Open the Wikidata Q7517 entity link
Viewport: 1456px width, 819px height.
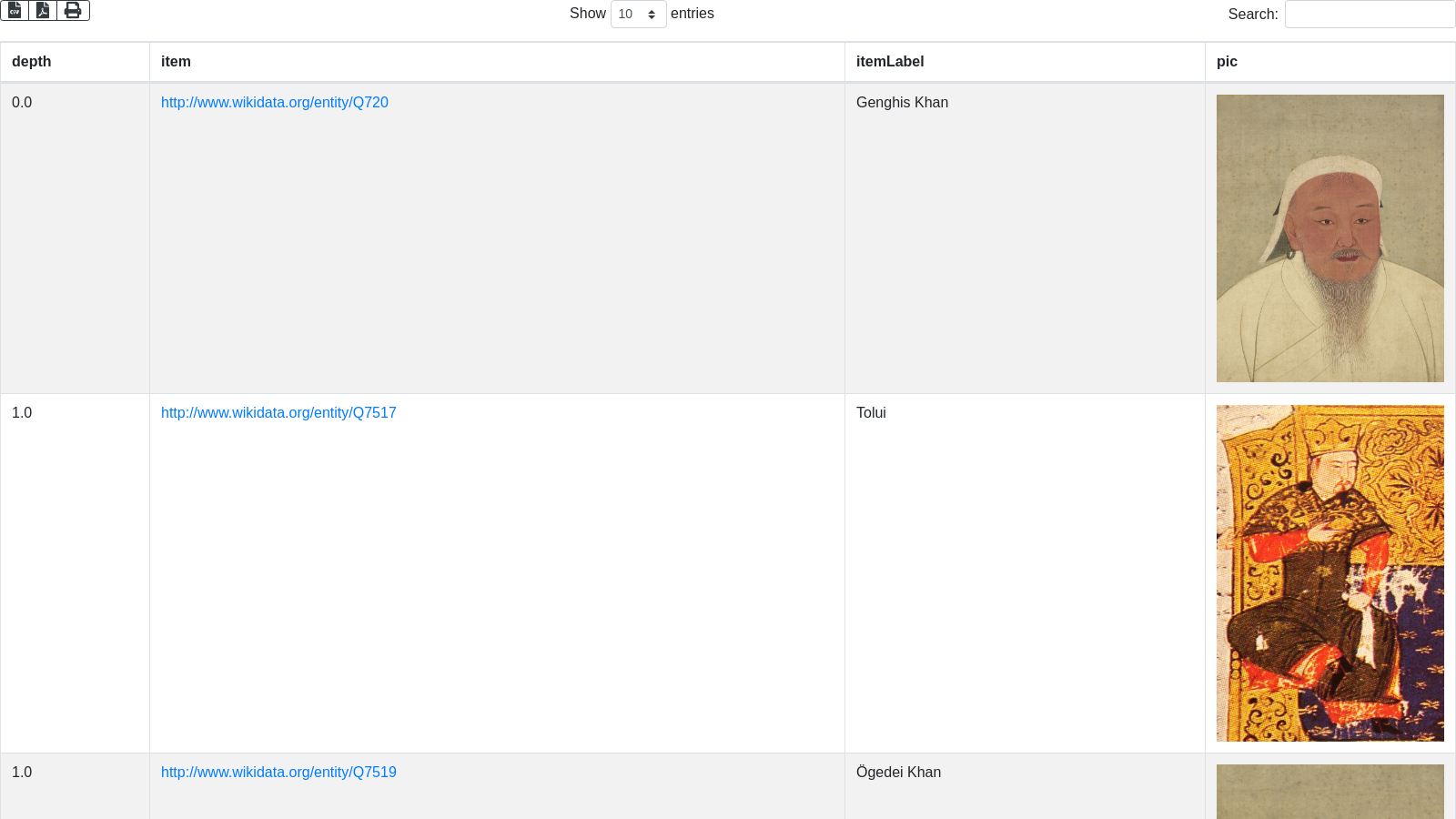[278, 413]
